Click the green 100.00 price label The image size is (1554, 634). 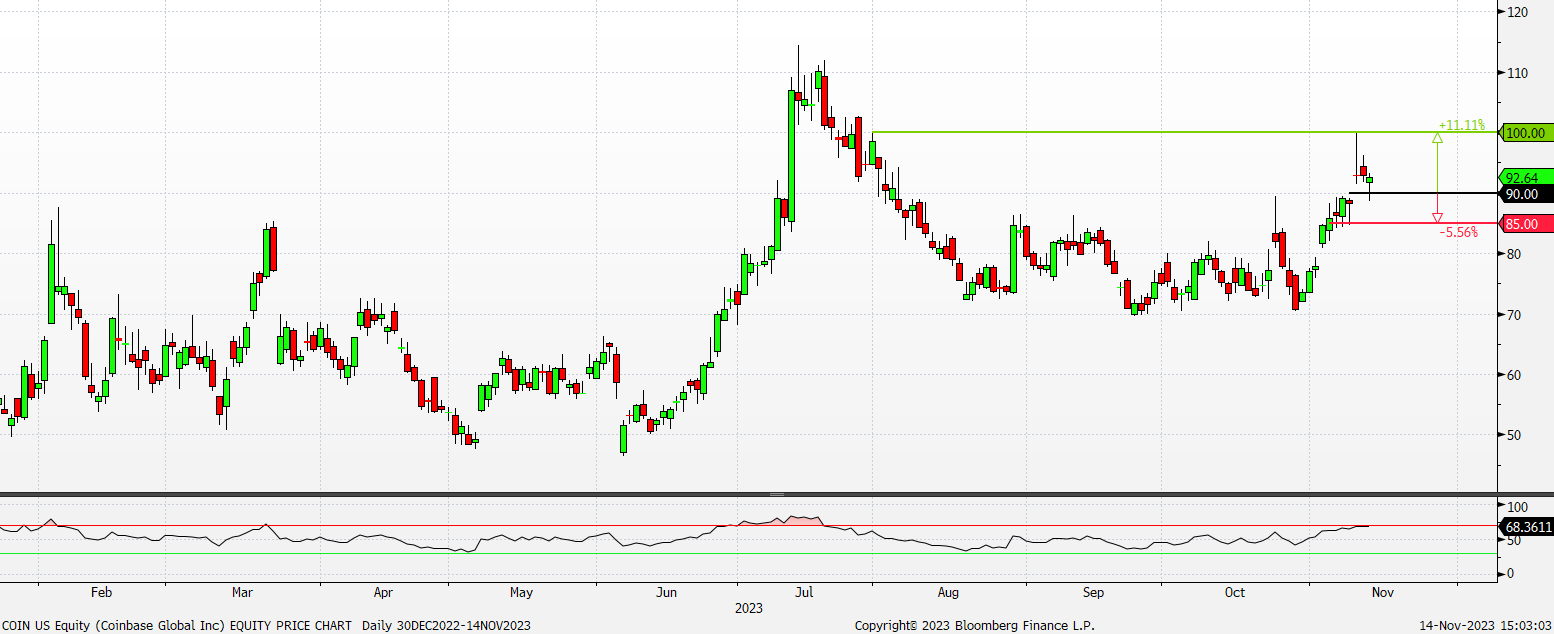point(1528,133)
